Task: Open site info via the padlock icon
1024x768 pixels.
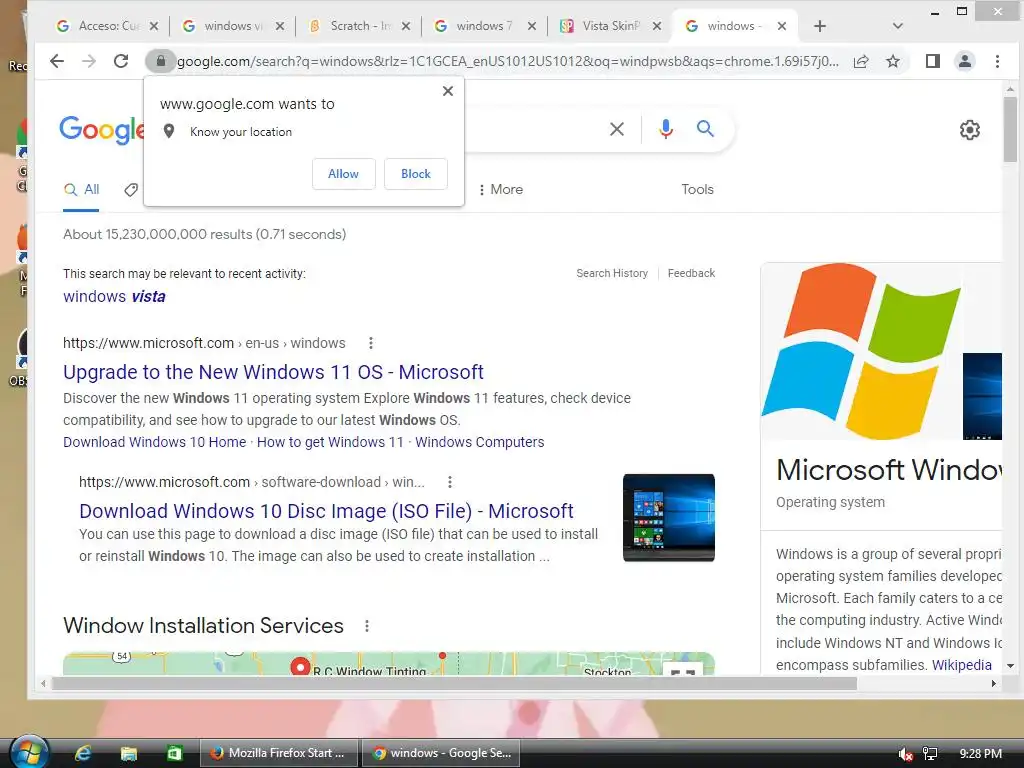Action: (x=160, y=61)
